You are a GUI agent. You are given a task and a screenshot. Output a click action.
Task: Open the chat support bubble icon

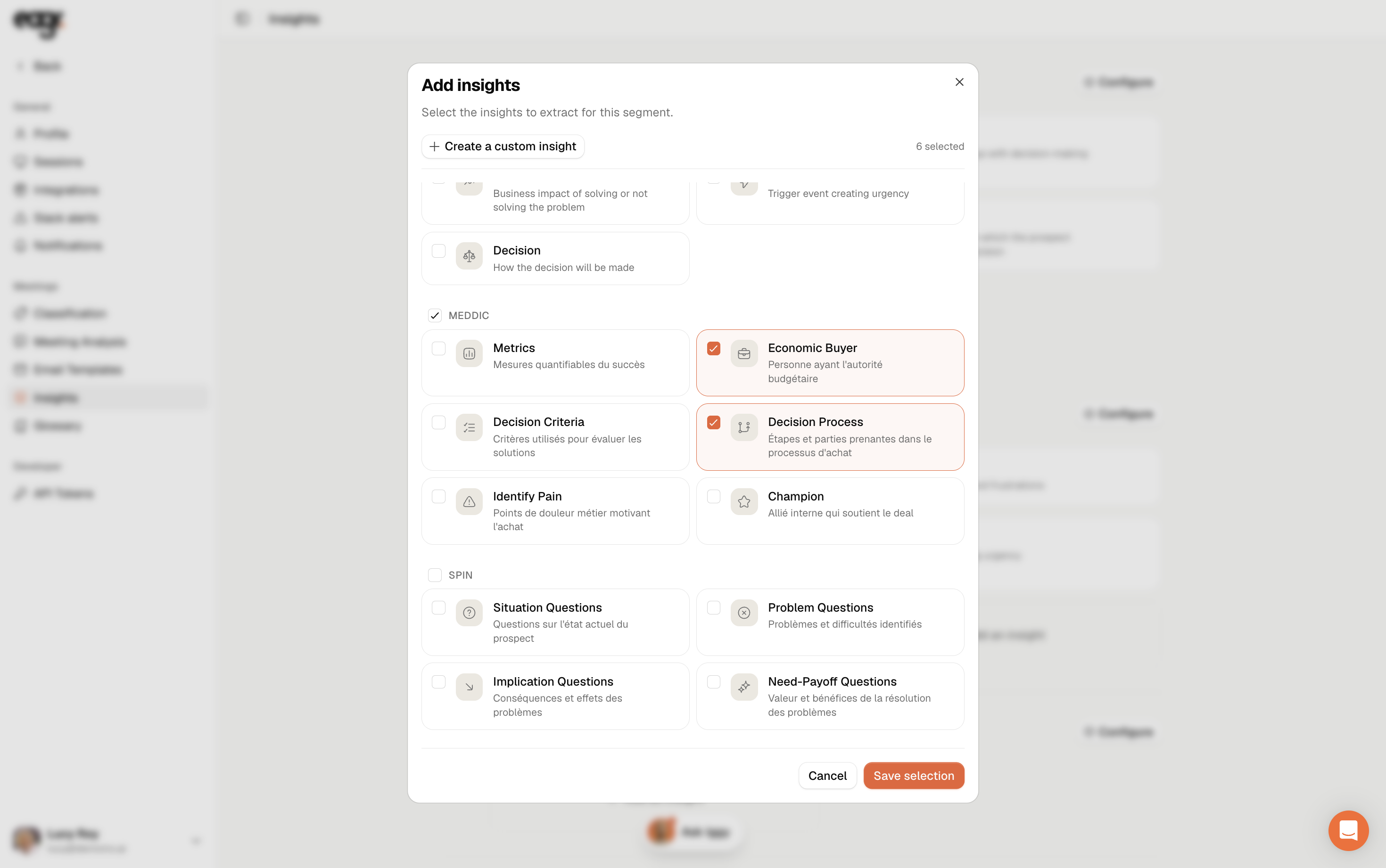(x=1348, y=830)
